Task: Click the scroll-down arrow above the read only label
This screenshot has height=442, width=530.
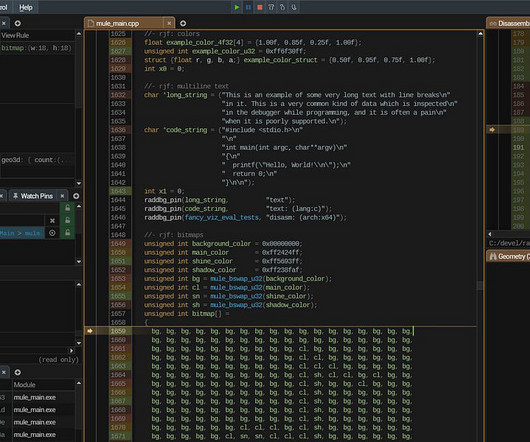Action: 79,343
